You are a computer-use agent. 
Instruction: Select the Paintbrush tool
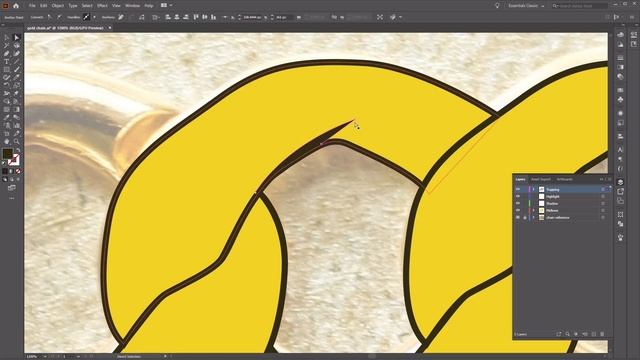[x=17, y=69]
